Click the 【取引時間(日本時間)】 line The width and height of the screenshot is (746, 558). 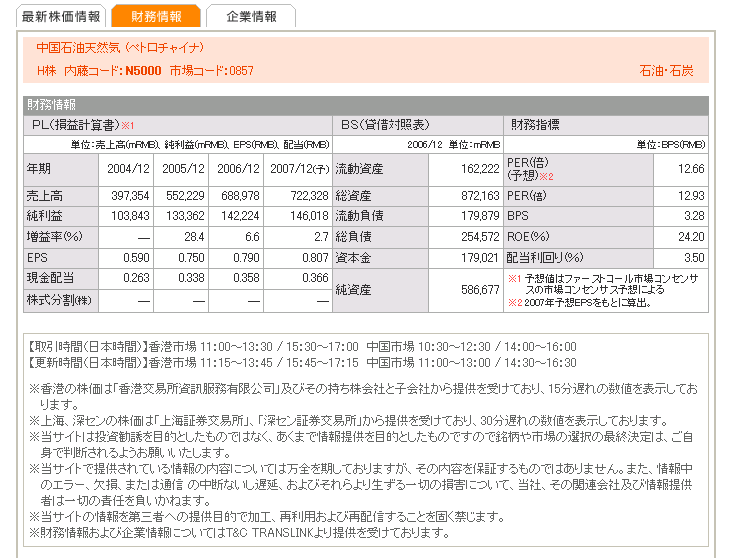pyautogui.click(x=302, y=346)
